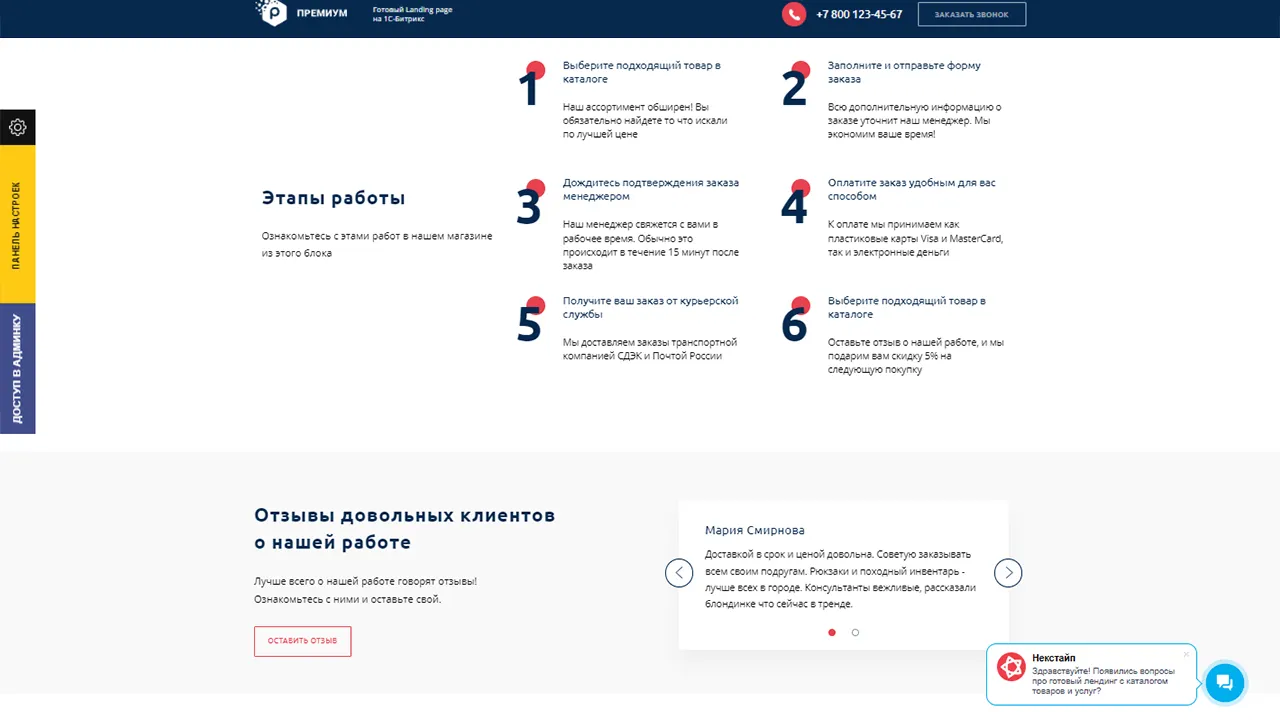Click the Этапы работы heading

[334, 198]
